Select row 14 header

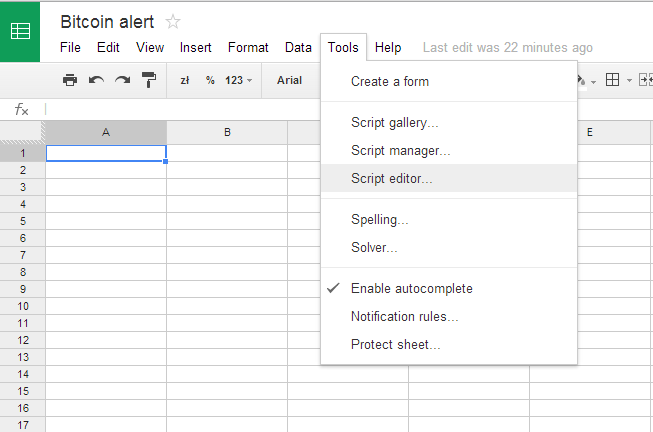(23, 374)
